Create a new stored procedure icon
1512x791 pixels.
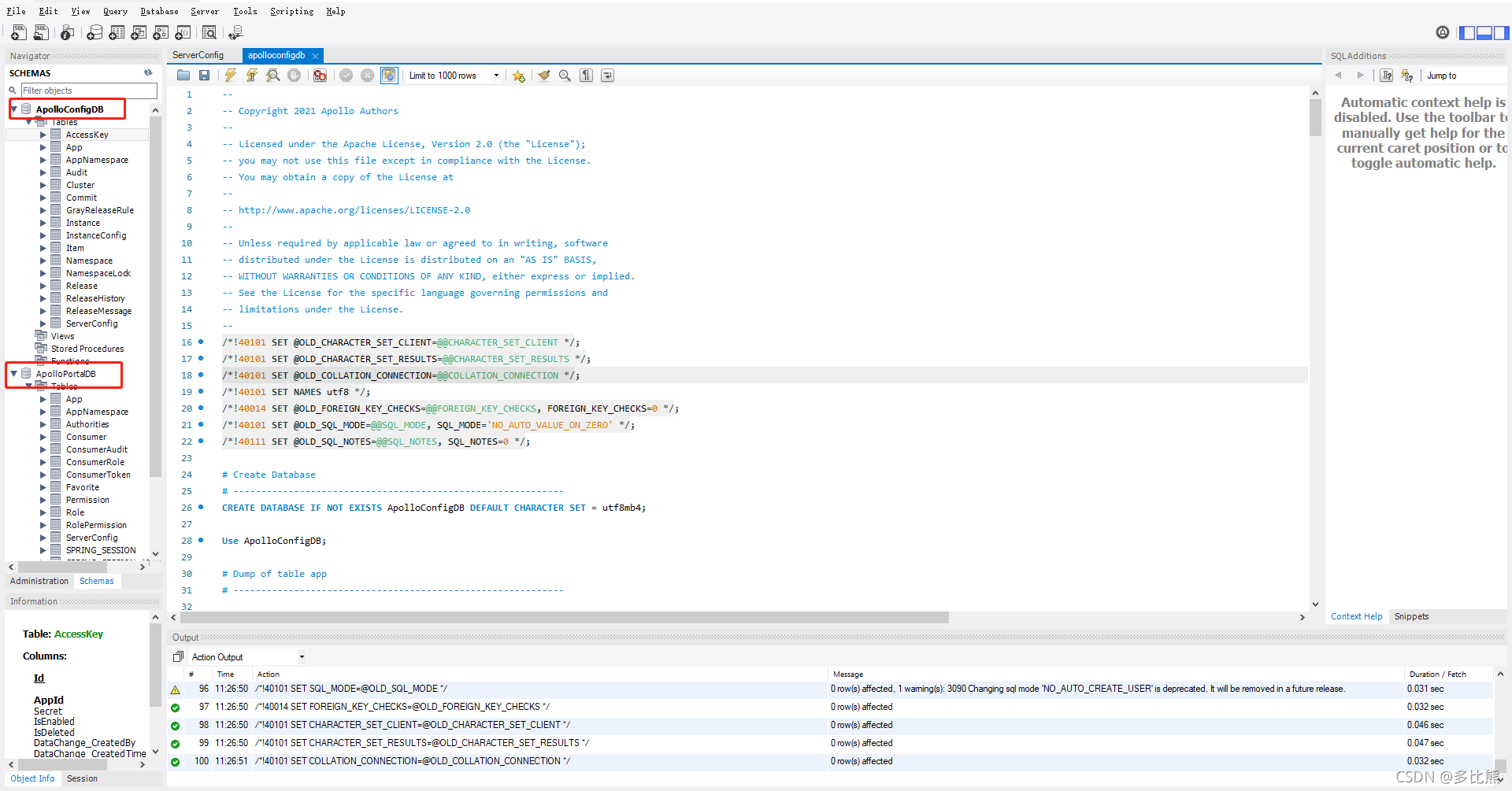(x=161, y=32)
